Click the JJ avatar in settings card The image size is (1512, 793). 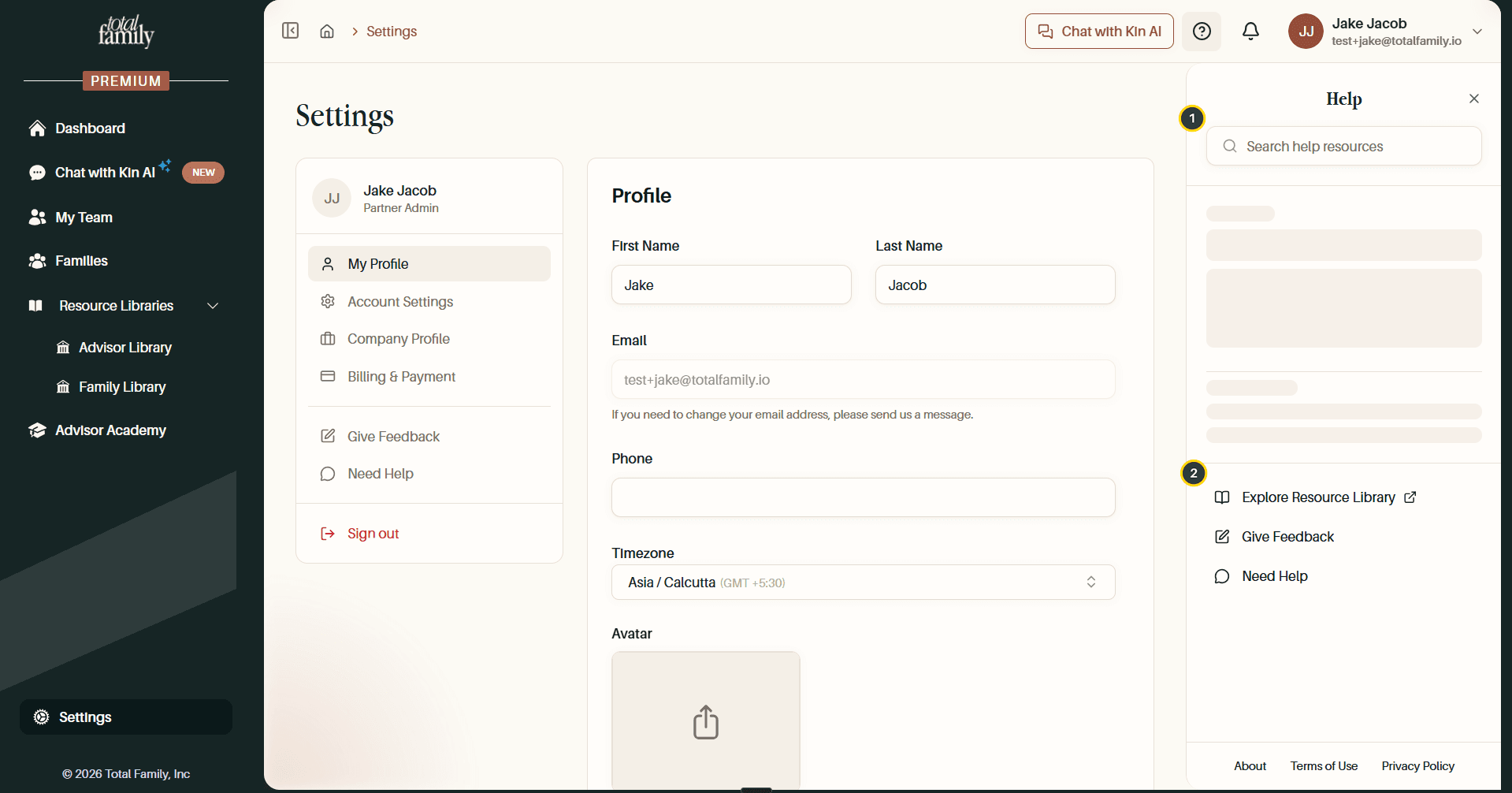332,199
